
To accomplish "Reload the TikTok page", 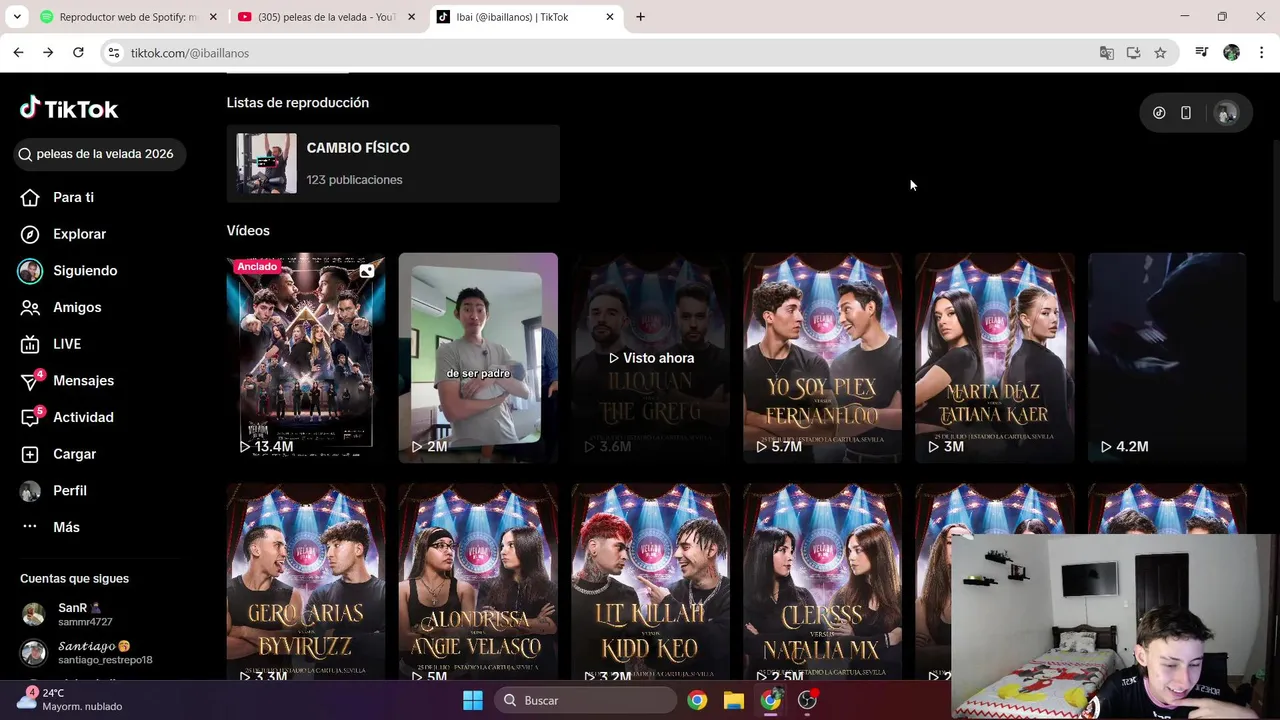I will pyautogui.click(x=78, y=53).
